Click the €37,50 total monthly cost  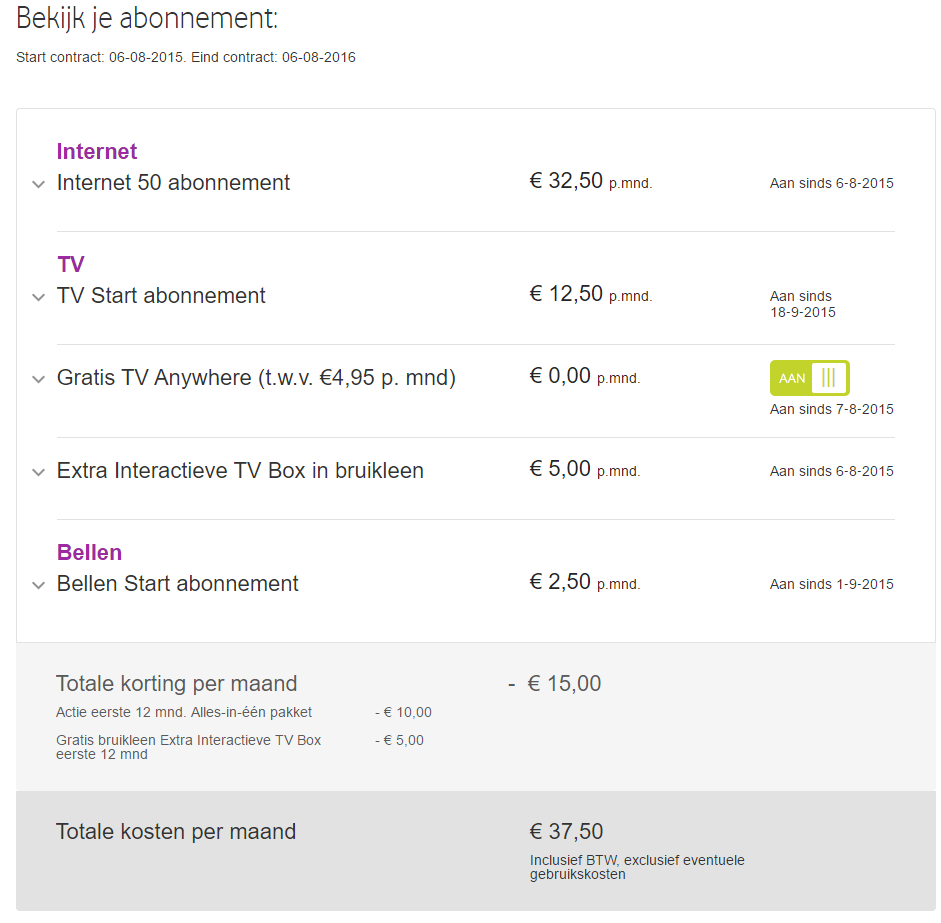click(x=566, y=832)
